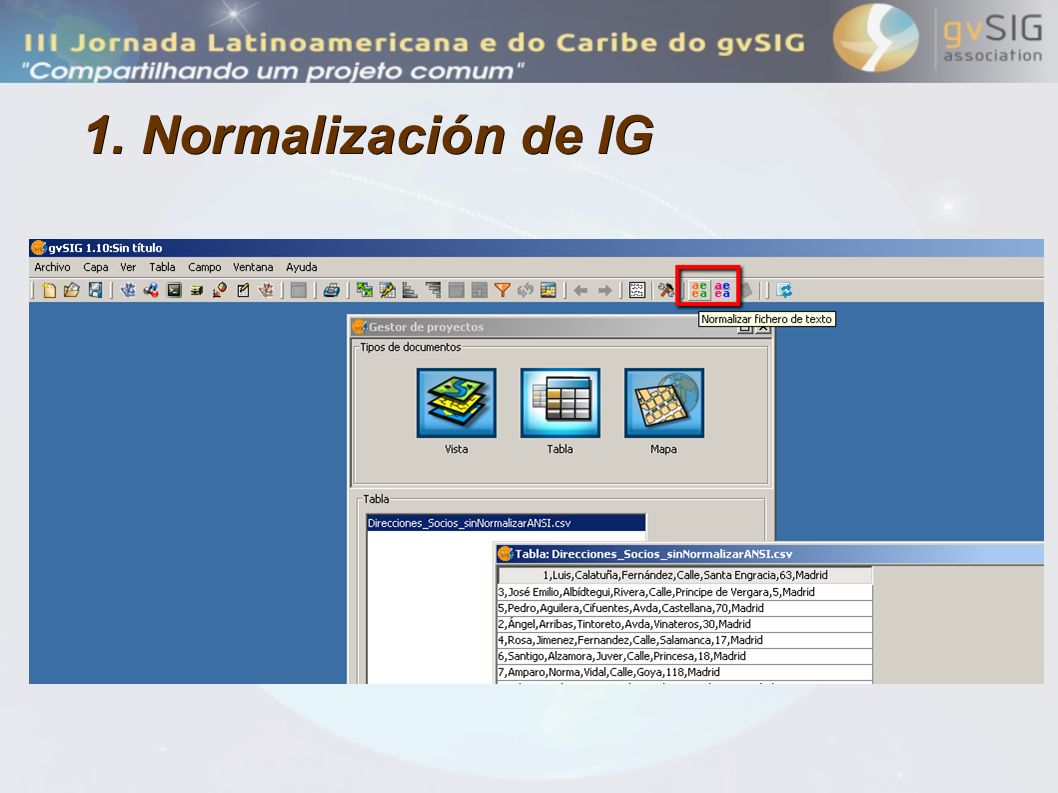Click the blue icon with red dot
Image resolution: width=1058 pixels, height=793 pixels.
point(150,290)
